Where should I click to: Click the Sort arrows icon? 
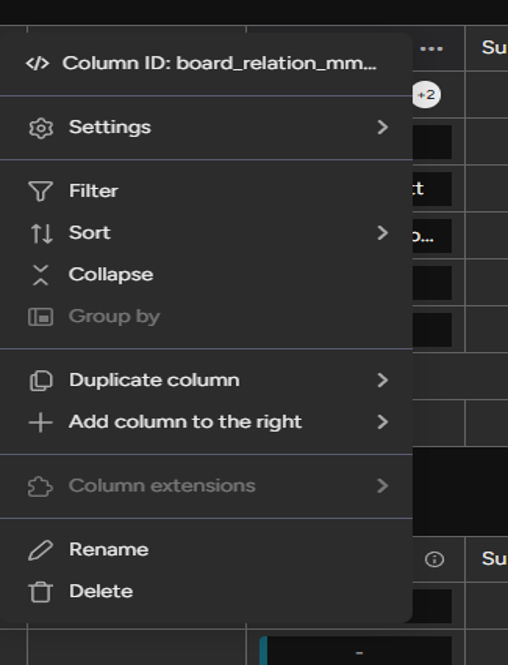41,233
